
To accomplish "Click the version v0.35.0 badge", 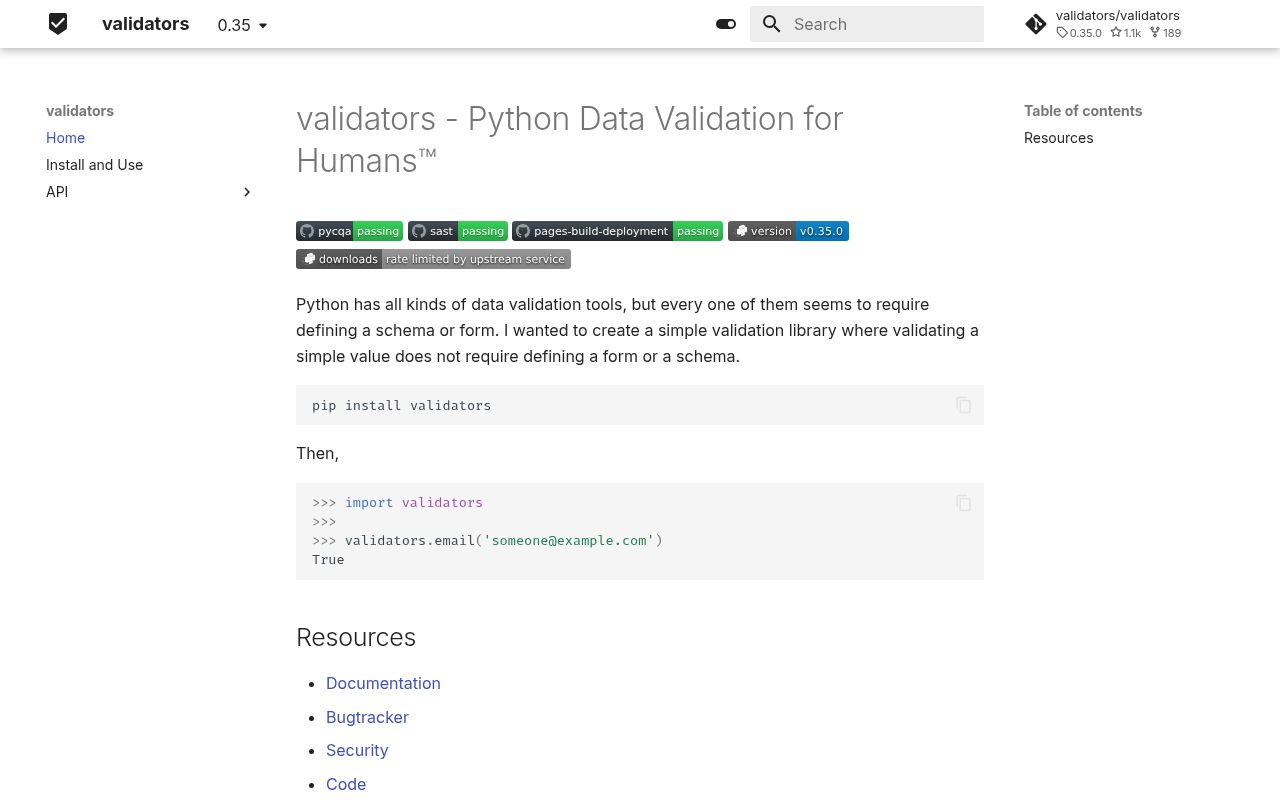I will coord(788,231).
